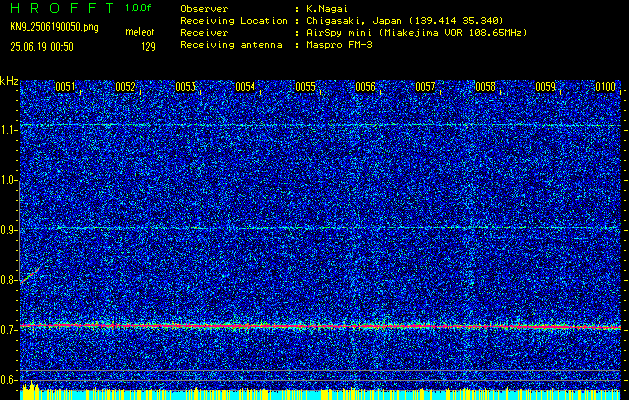Image resolution: width=629 pixels, height=400 pixels.
Task: Click the 0.7 frequency axis label
Action: (x=8, y=330)
